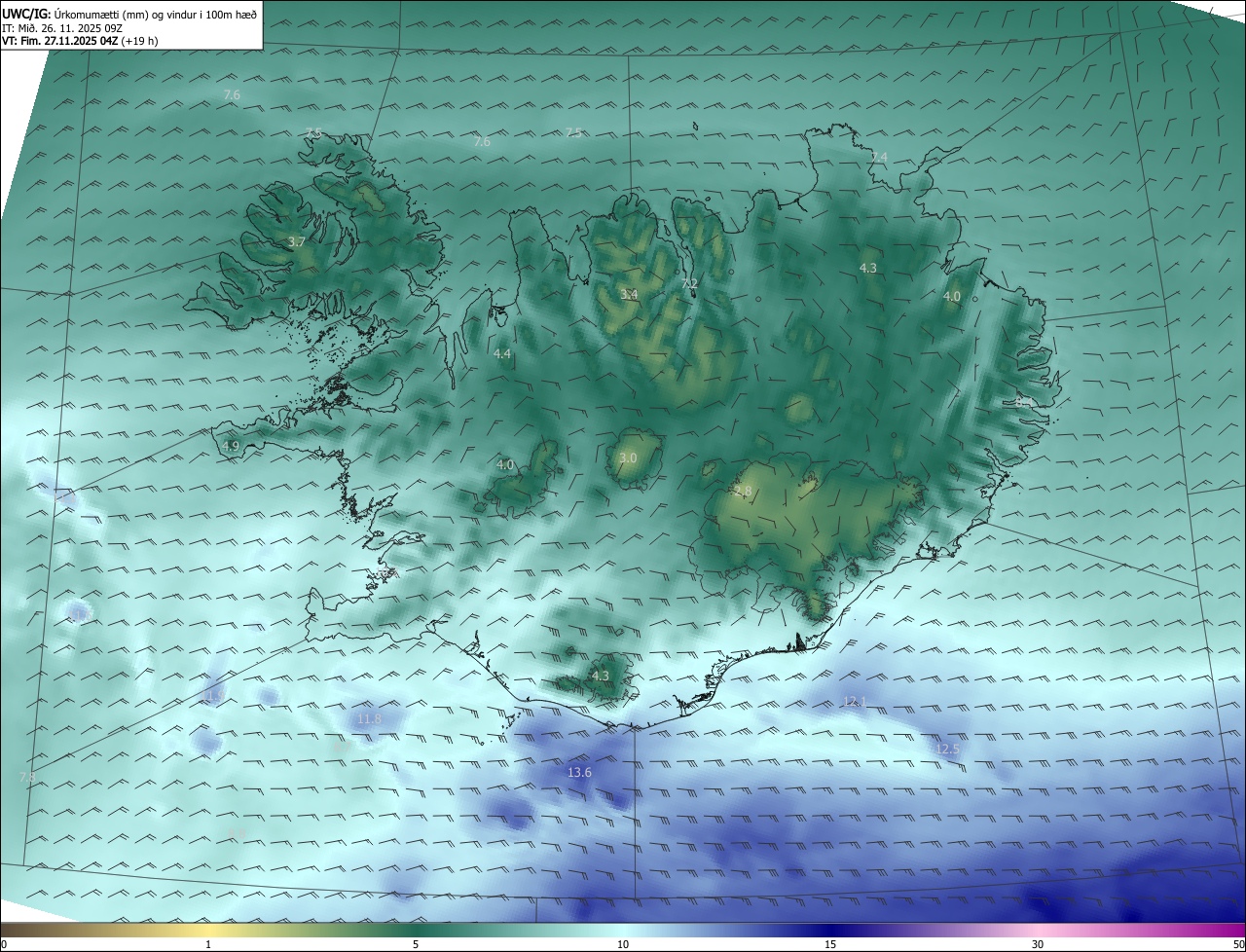
Task: Click the 'VT: Fim. 27.11.2025 04Z (+19 h)' line
Action: (x=80, y=41)
